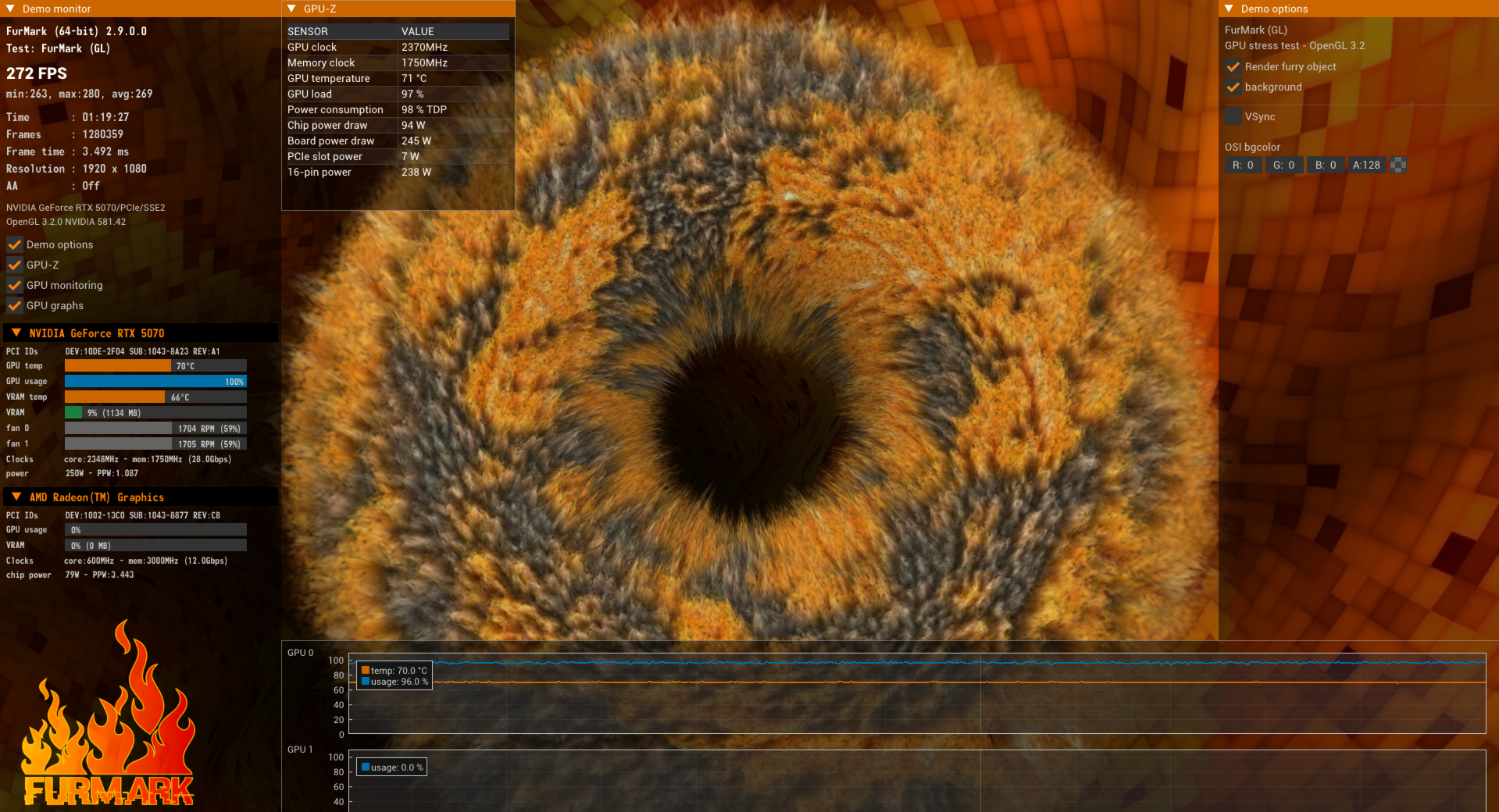The width and height of the screenshot is (1499, 812).
Task: Select the A:128 alpha value field
Action: point(1366,165)
